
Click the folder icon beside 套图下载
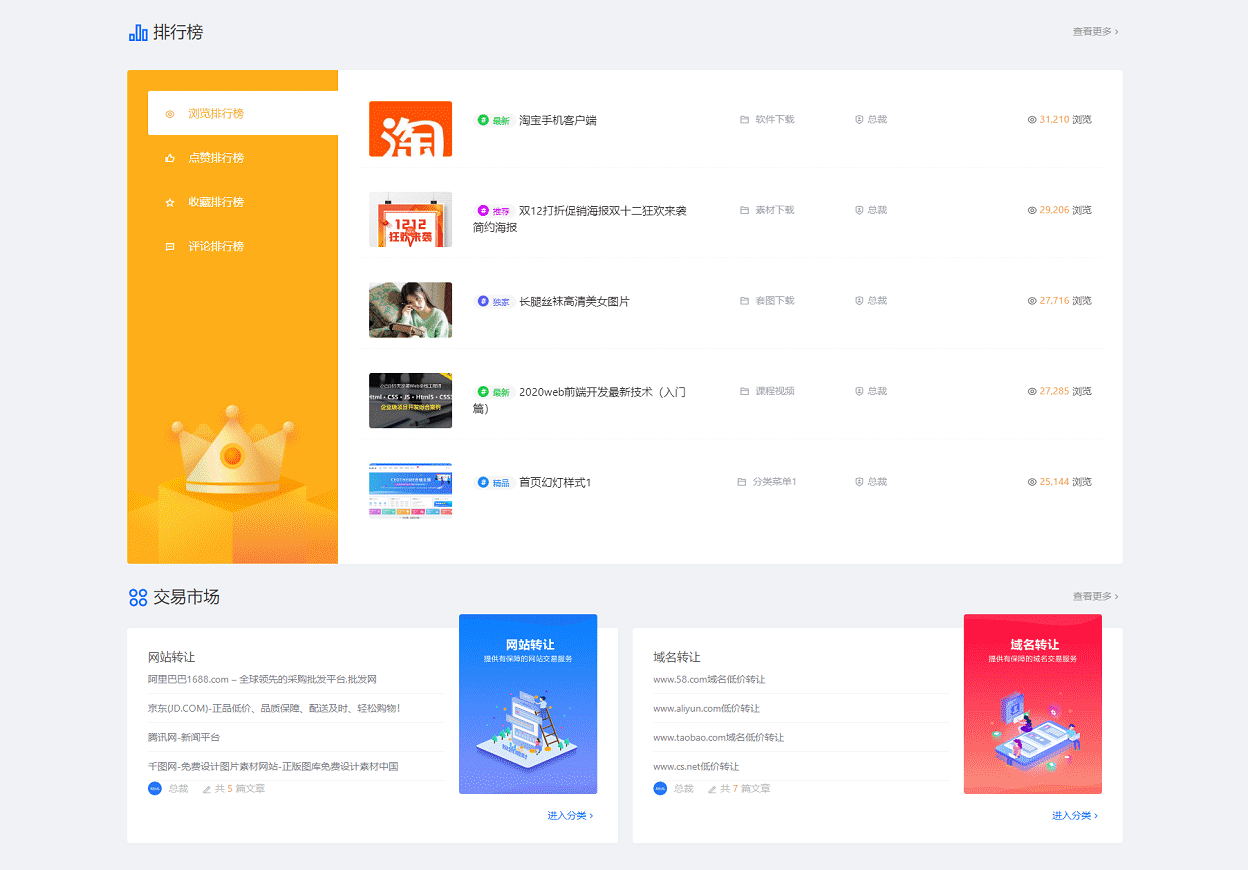point(744,300)
